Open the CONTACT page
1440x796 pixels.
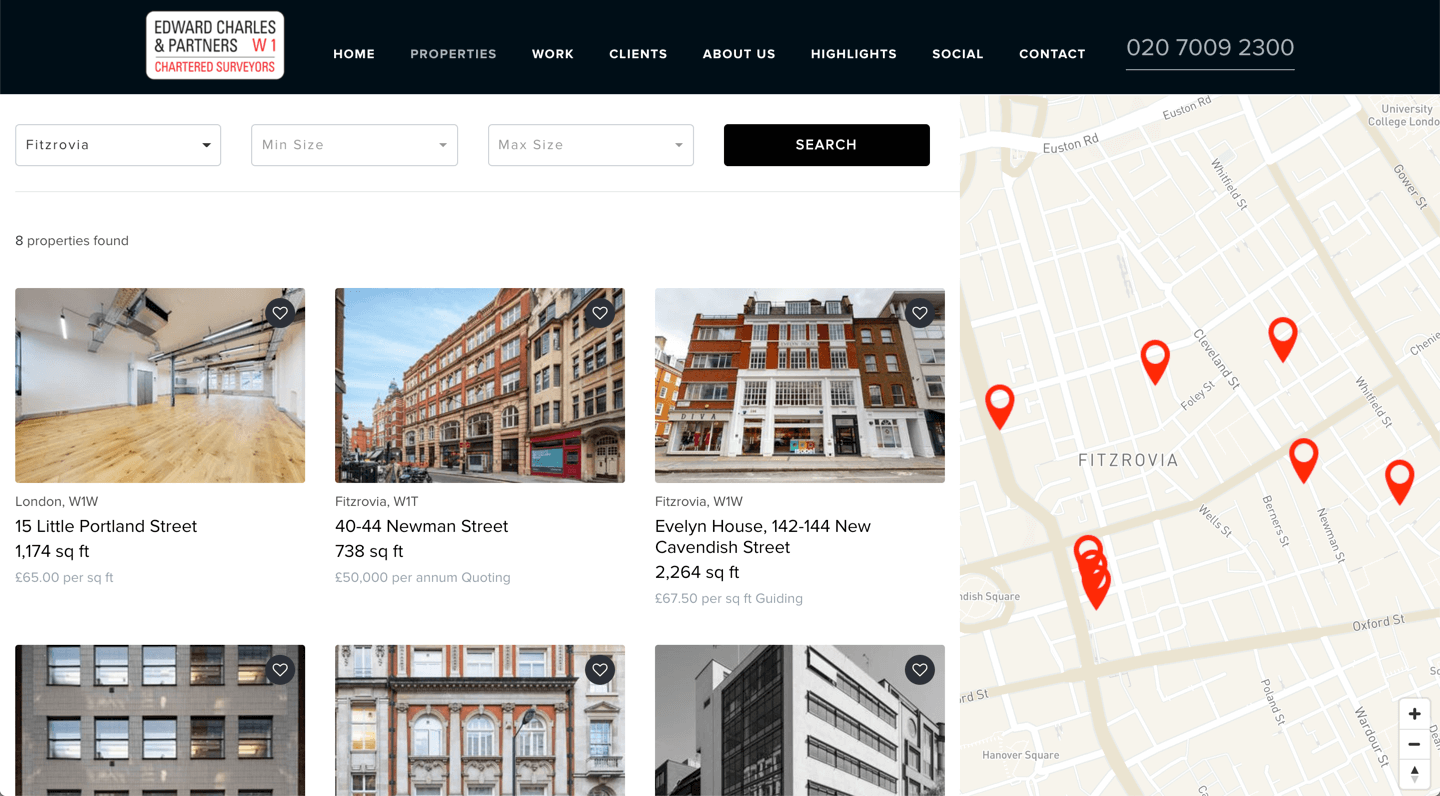click(1052, 54)
